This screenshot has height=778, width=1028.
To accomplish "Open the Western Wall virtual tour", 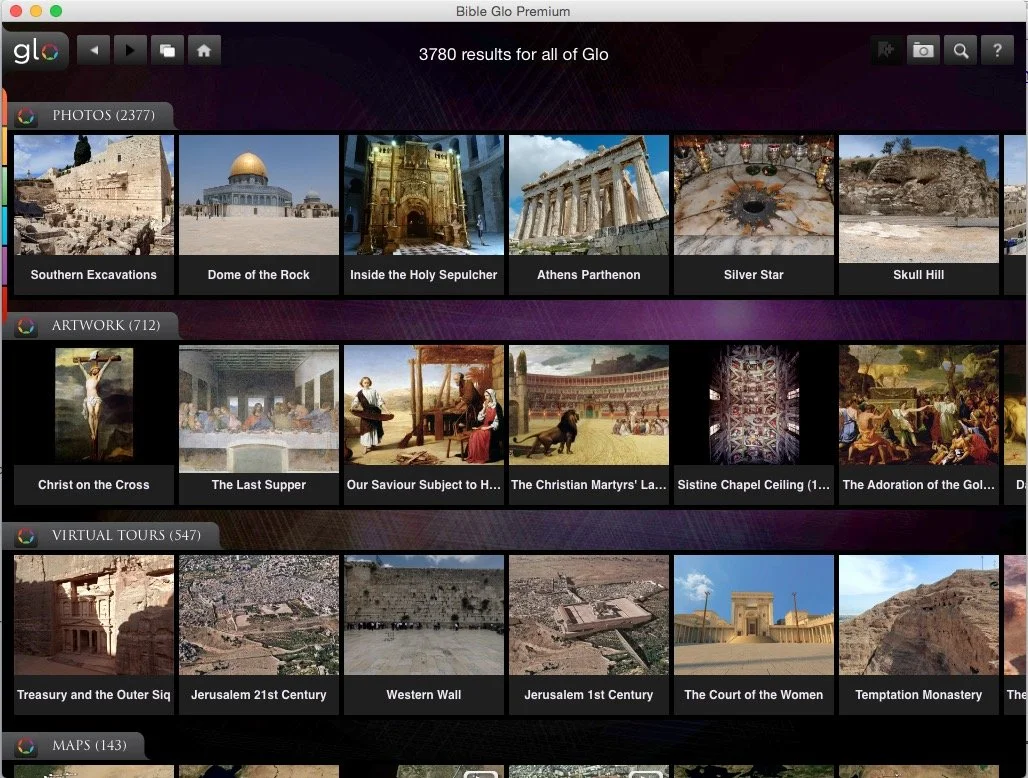I will pos(424,634).
